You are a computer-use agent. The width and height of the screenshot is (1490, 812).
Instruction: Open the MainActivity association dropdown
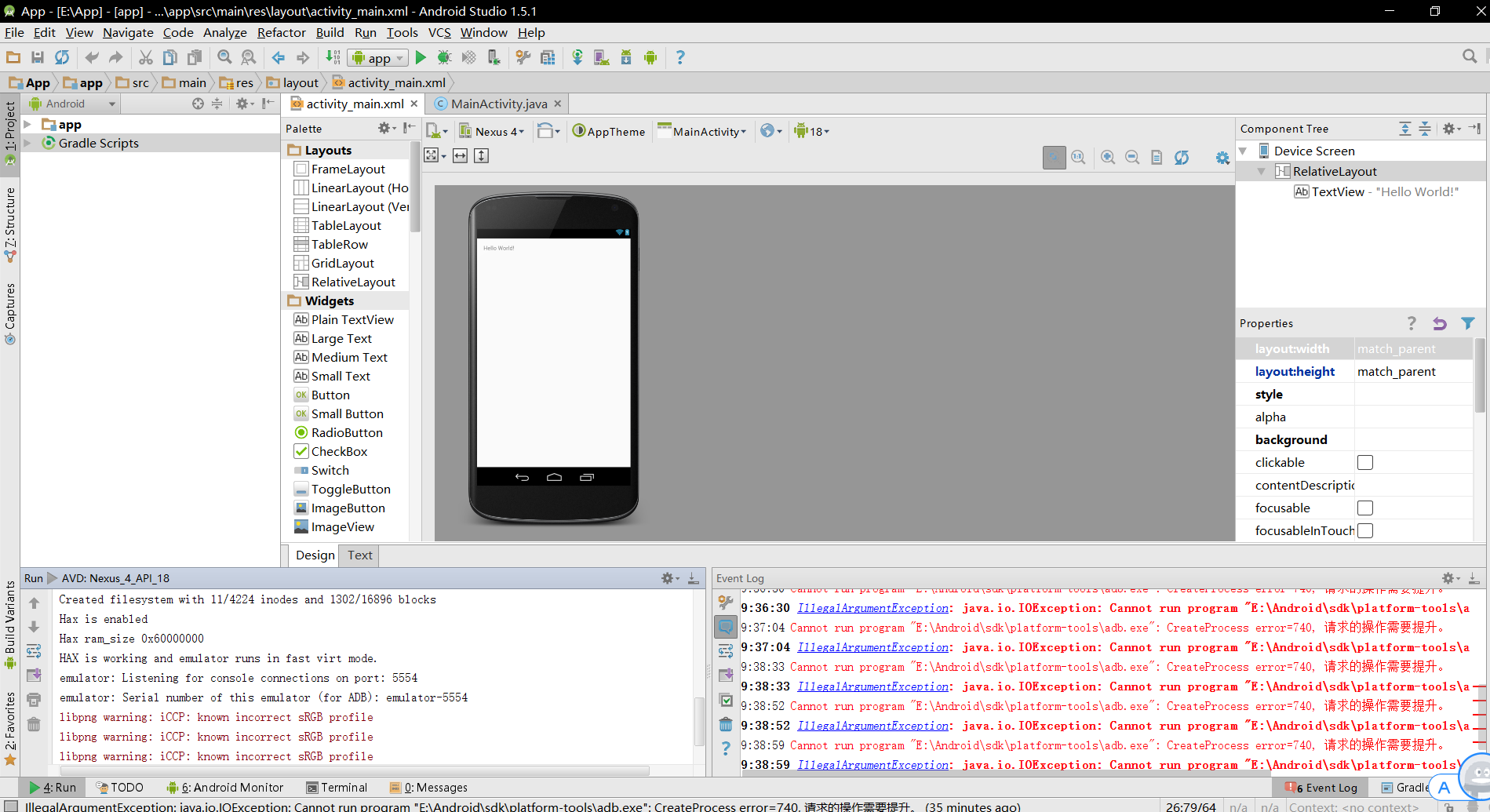702,131
